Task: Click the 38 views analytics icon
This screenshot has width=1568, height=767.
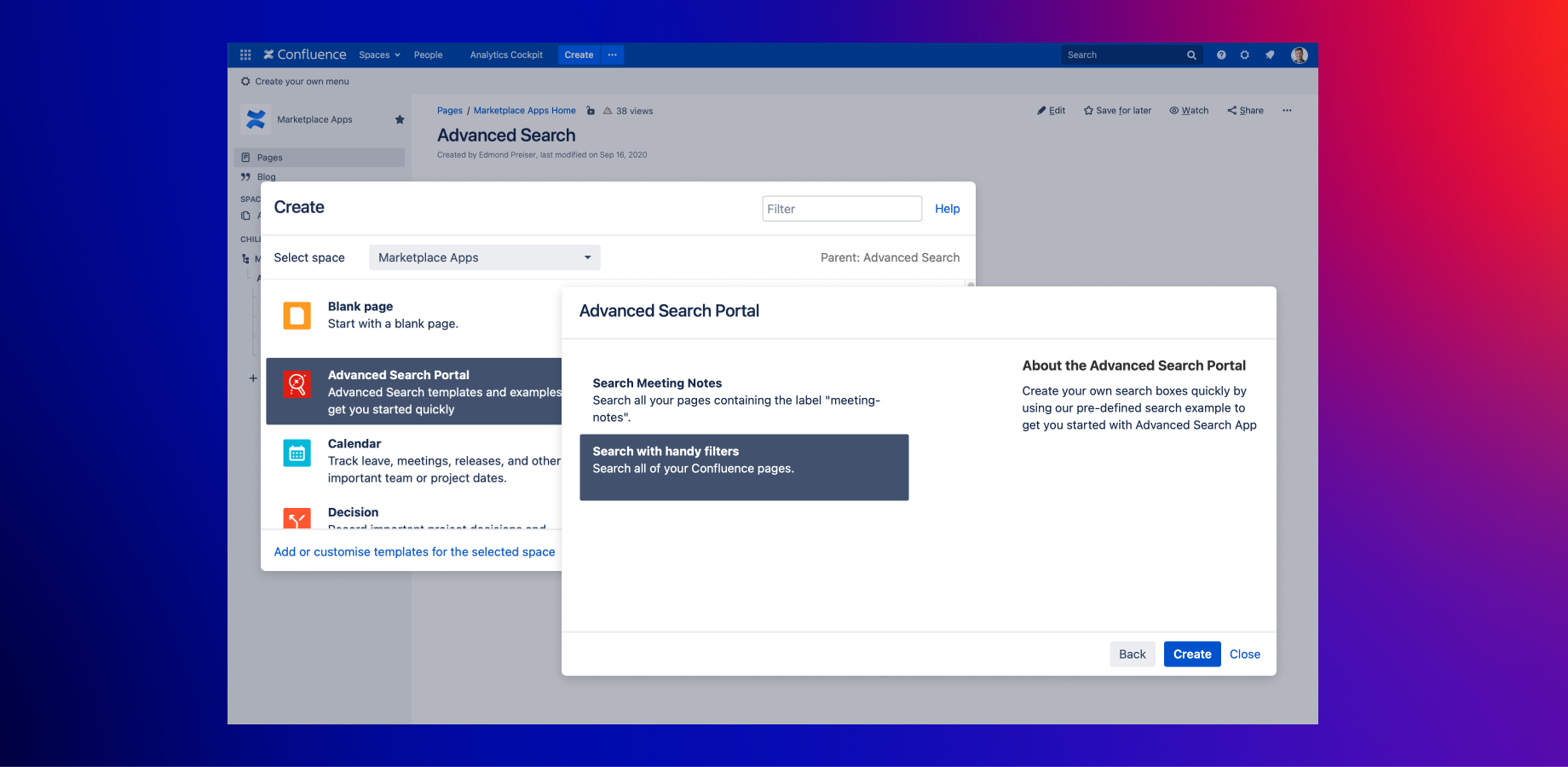Action: 608,111
